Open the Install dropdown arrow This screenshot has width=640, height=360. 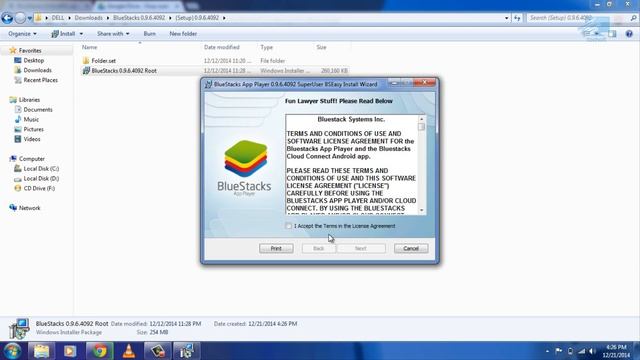point(81,34)
